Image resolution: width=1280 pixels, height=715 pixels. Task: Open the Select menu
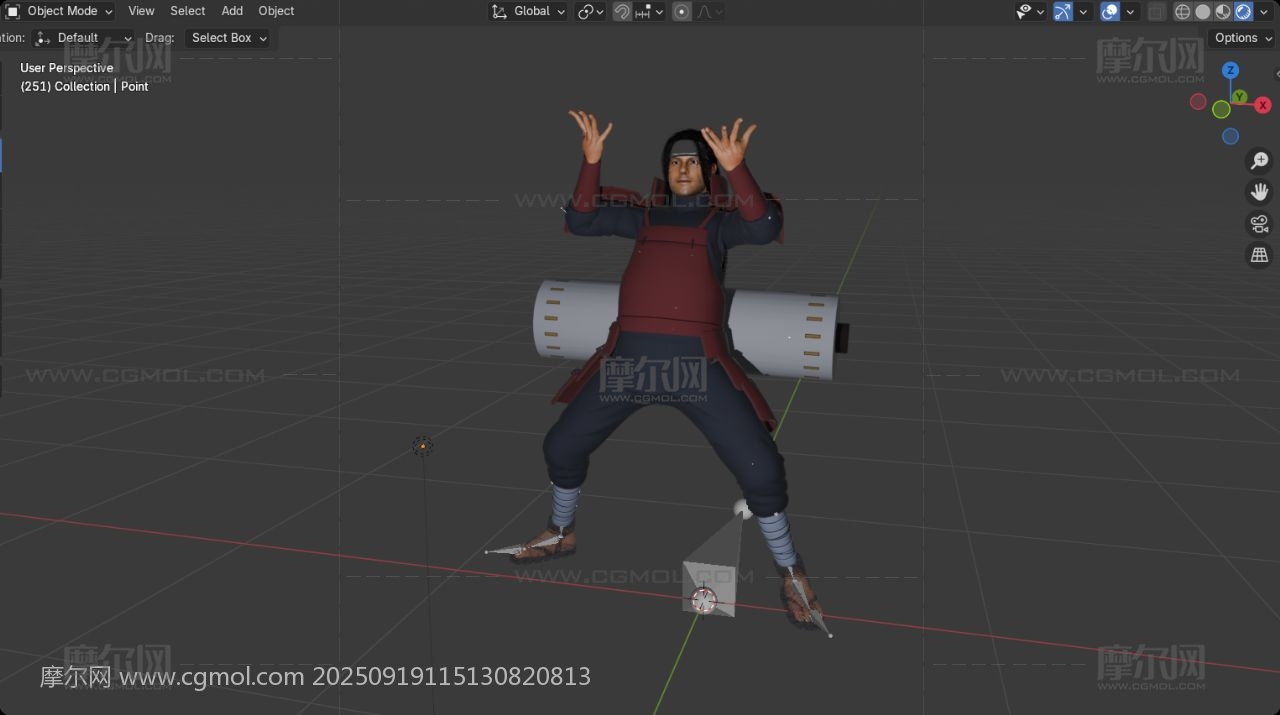click(187, 11)
